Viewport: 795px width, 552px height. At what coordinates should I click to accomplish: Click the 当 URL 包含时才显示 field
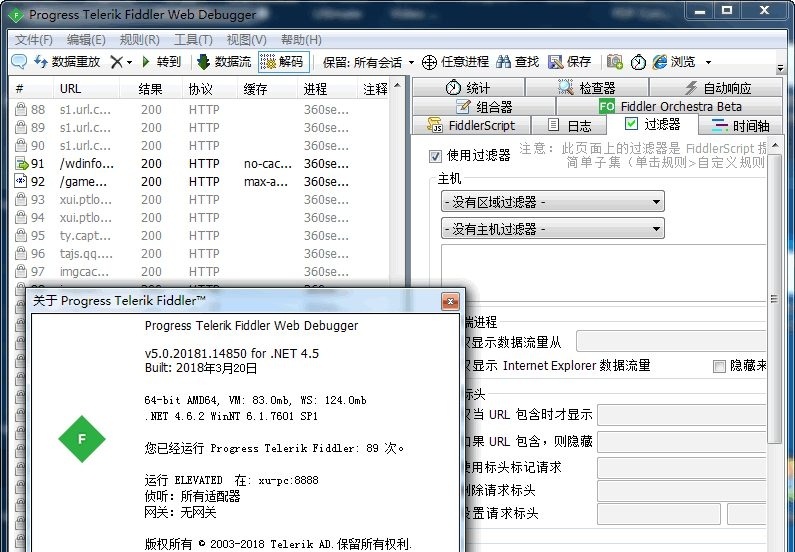(681, 415)
